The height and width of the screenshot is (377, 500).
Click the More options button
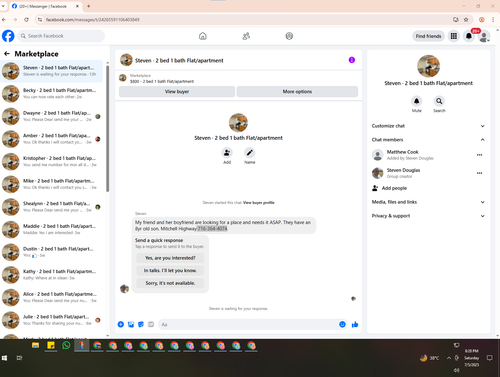coord(297,92)
